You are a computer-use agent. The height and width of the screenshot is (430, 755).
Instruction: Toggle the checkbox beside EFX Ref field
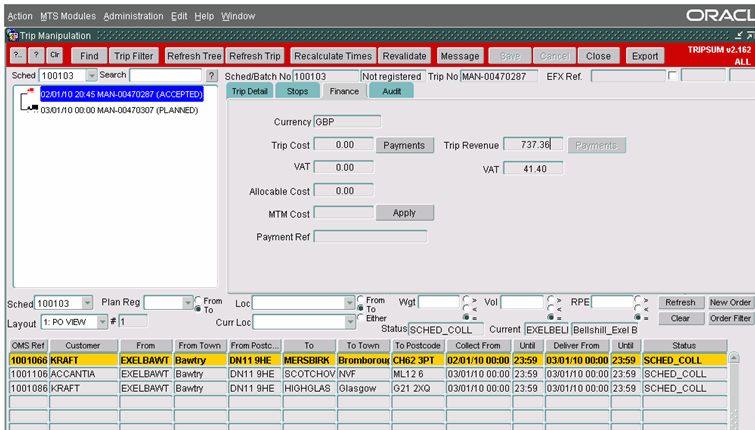coord(672,76)
